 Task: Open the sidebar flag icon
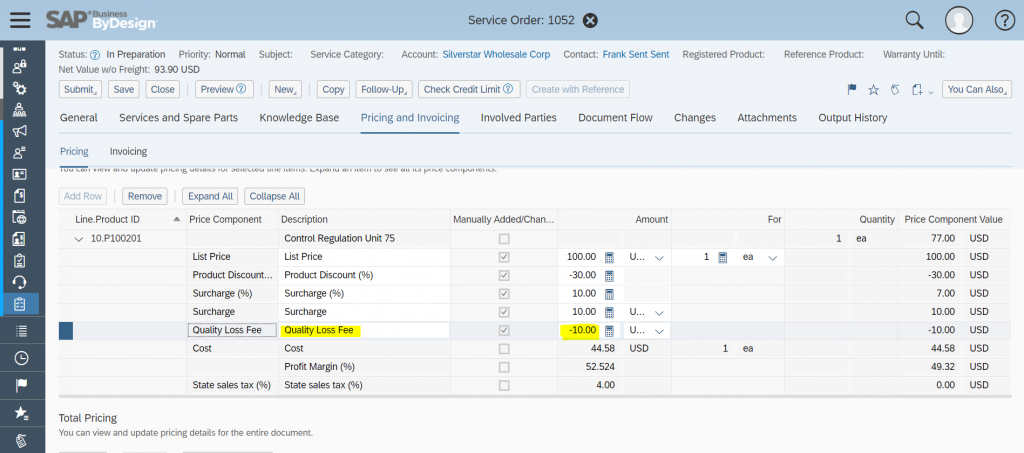21,385
